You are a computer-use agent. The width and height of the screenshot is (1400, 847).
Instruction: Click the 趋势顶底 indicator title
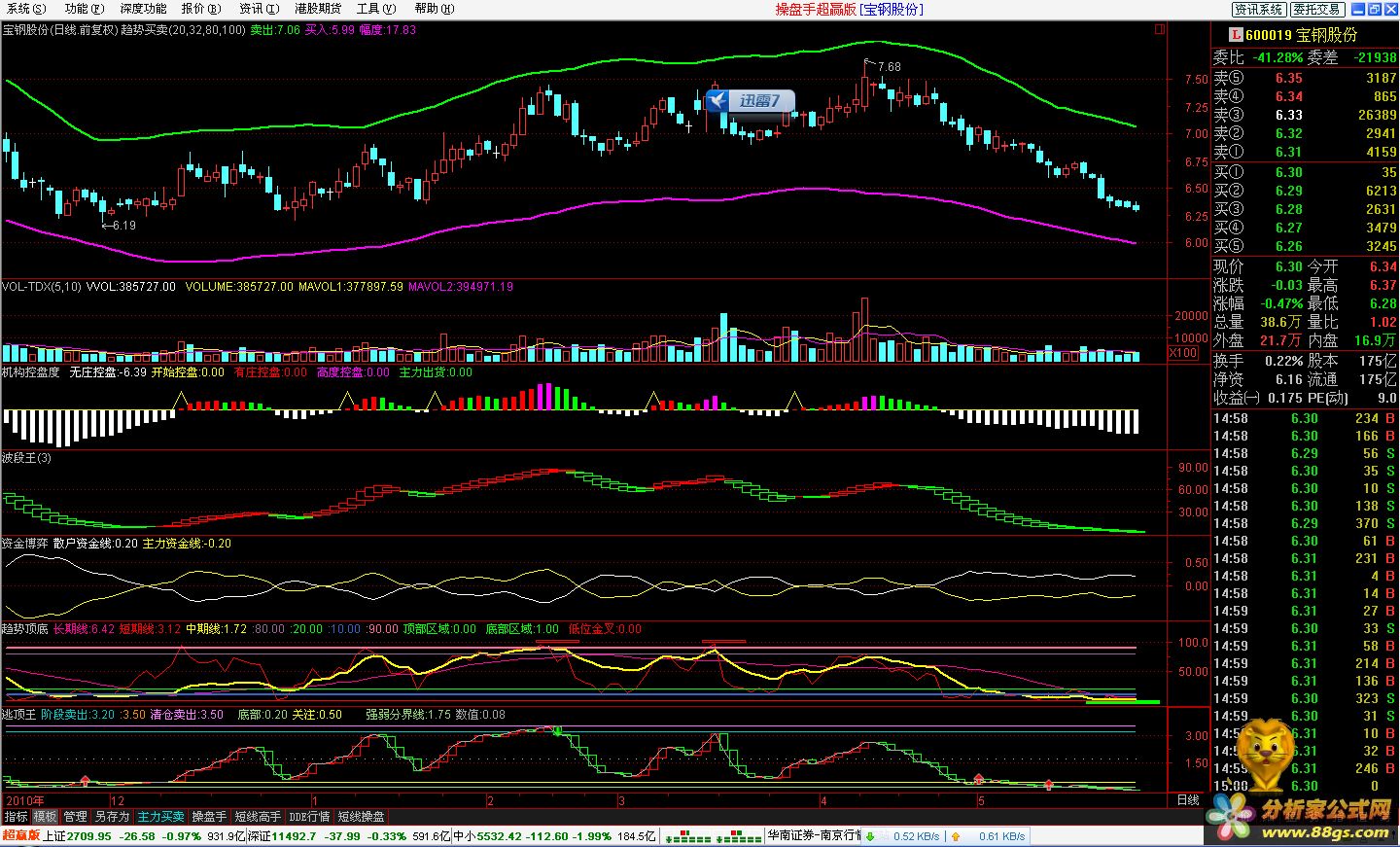[x=25, y=629]
